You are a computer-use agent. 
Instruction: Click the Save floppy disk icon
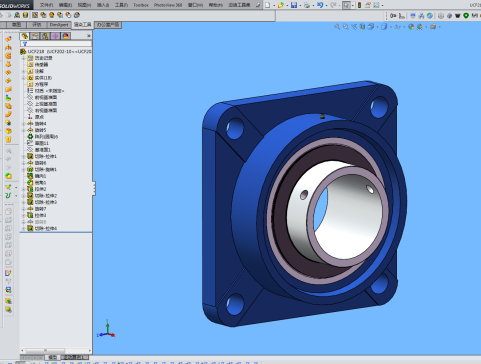(294, 5)
